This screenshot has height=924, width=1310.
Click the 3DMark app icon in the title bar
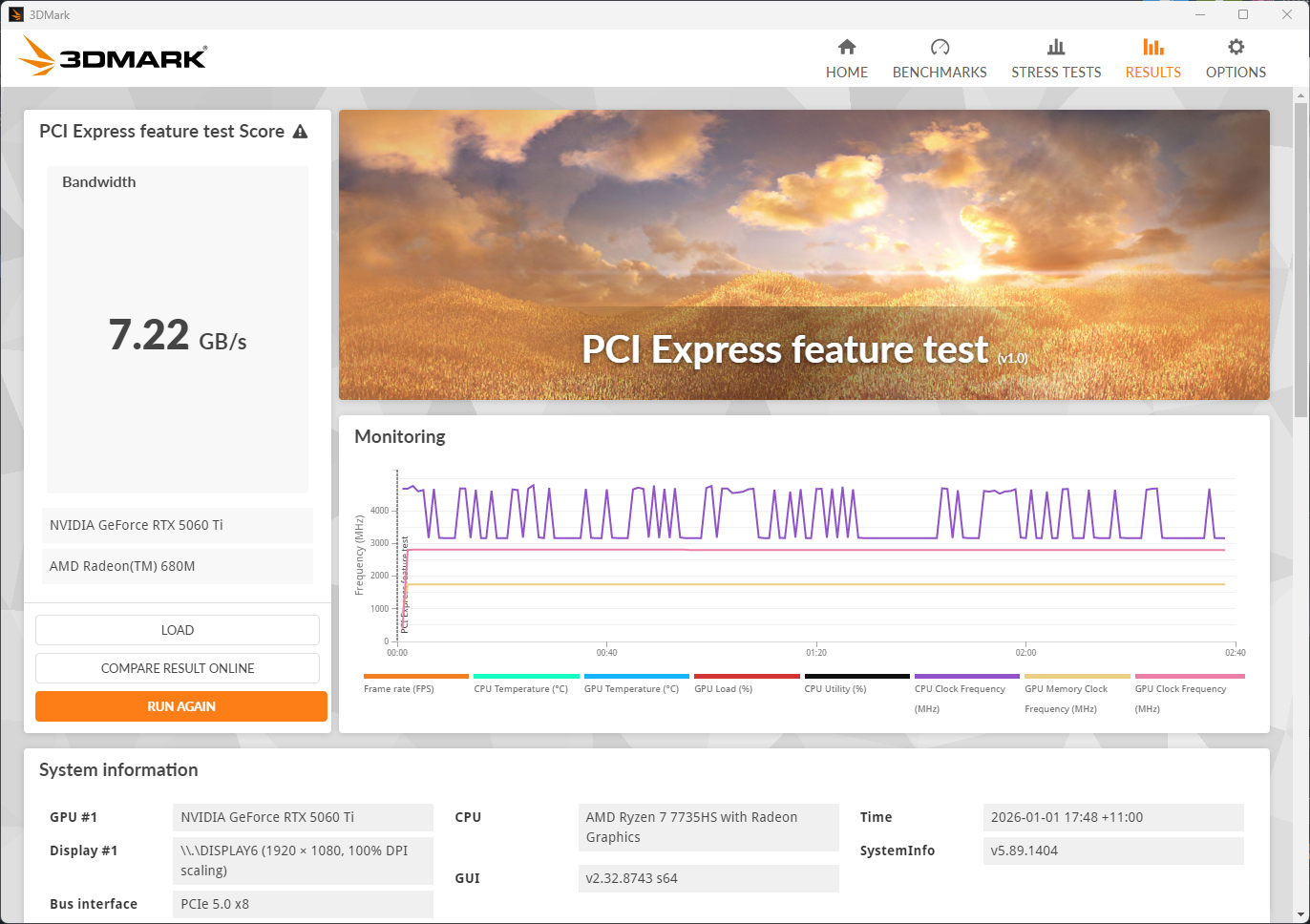(x=15, y=14)
